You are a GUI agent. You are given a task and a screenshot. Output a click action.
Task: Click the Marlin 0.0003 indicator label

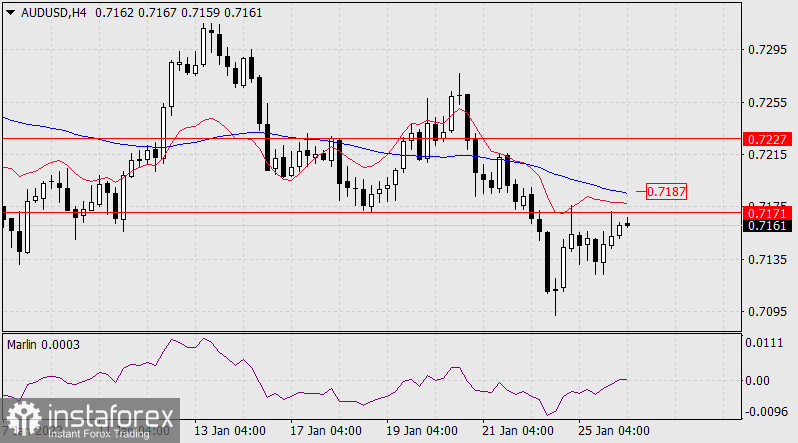coord(44,344)
